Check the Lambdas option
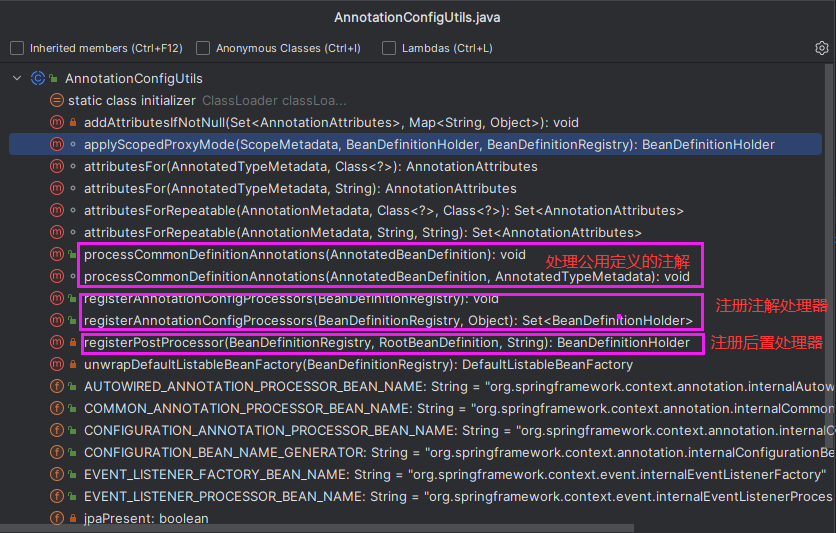The image size is (836, 533). (389, 48)
